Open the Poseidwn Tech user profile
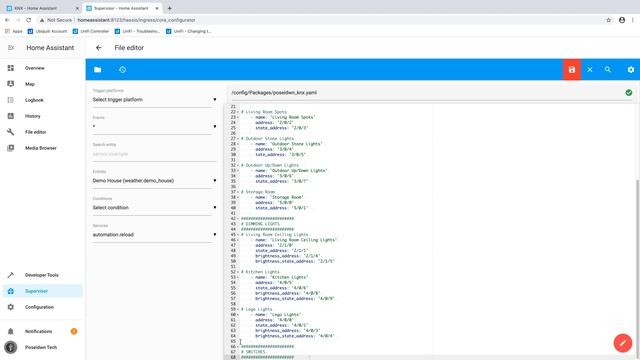The height and width of the screenshot is (360, 640). [42, 347]
